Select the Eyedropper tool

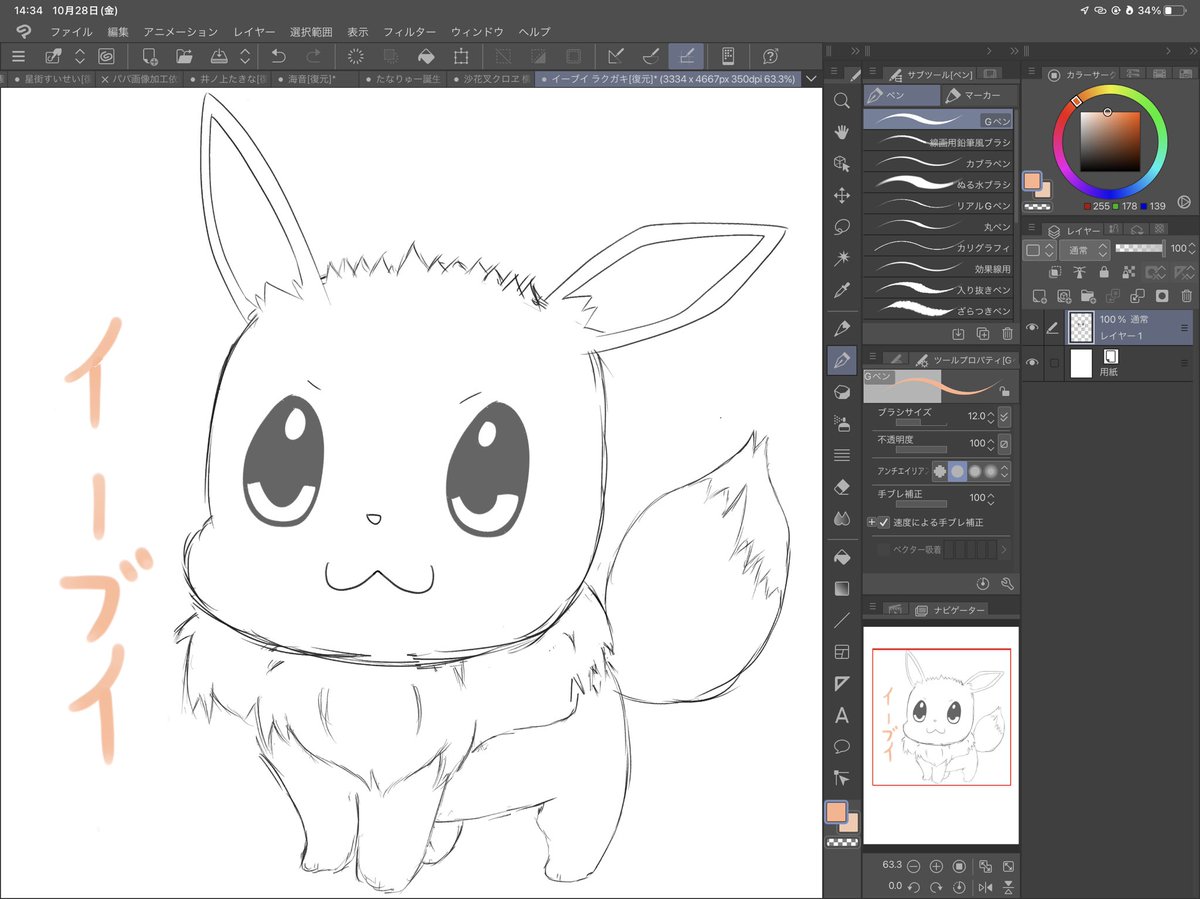(x=842, y=290)
